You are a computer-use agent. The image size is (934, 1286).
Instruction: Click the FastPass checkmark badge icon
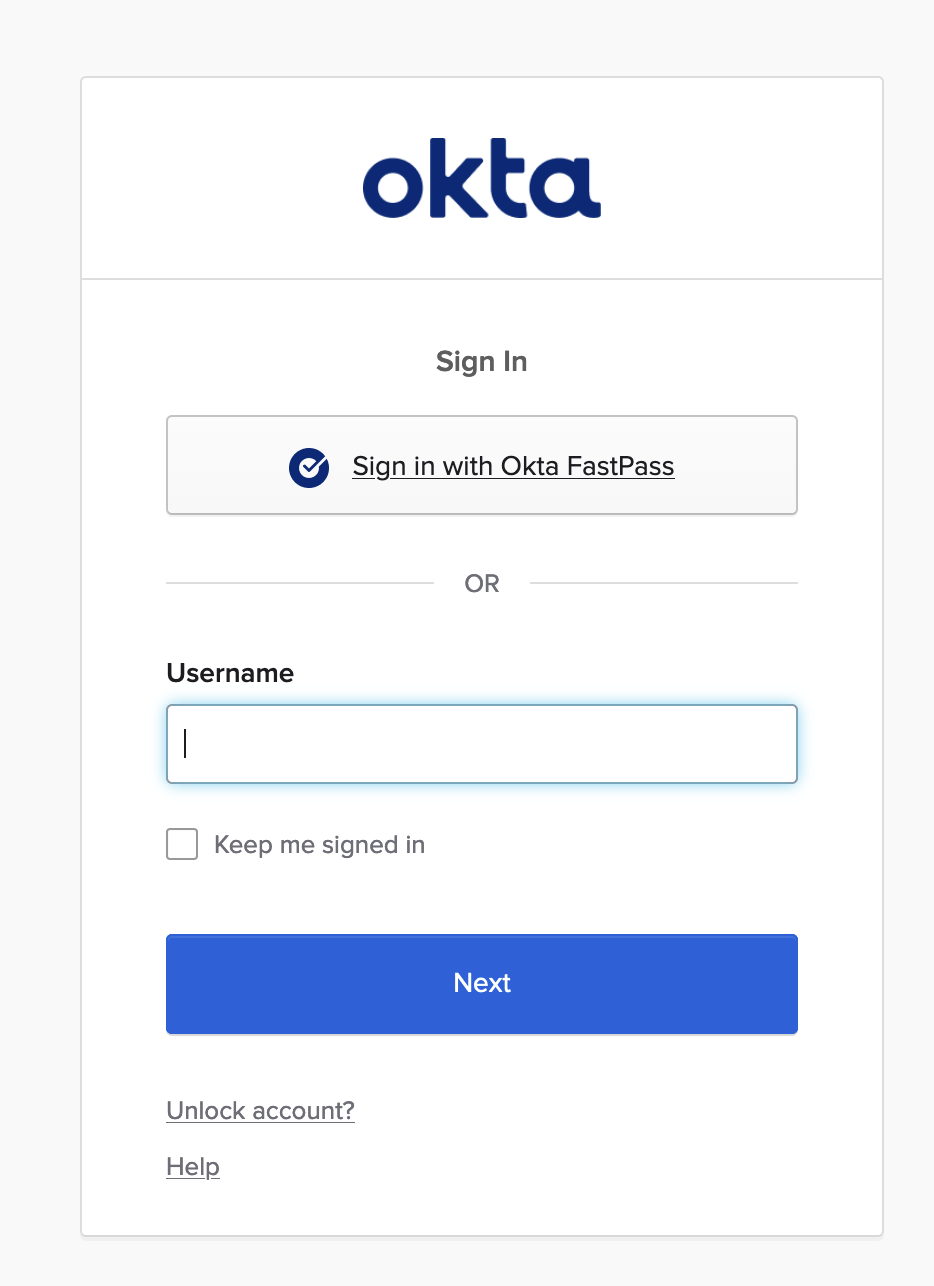tap(309, 467)
